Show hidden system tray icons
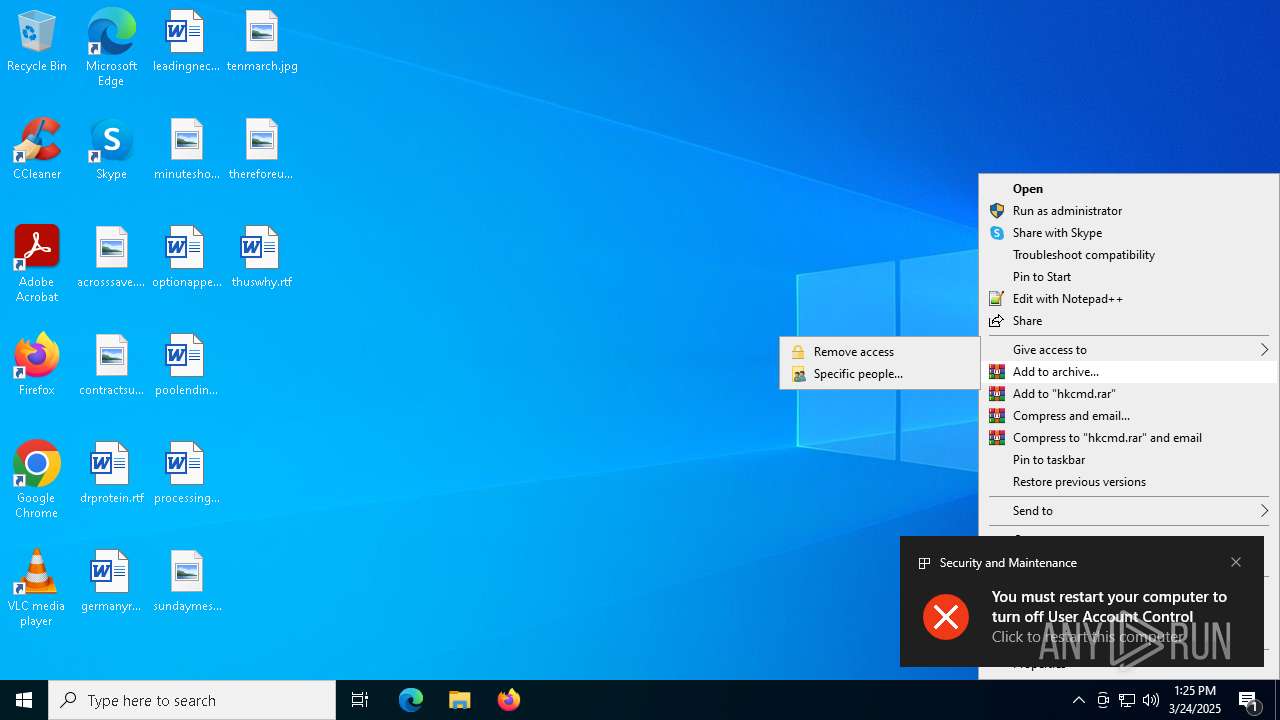1280x720 pixels. [x=1078, y=700]
